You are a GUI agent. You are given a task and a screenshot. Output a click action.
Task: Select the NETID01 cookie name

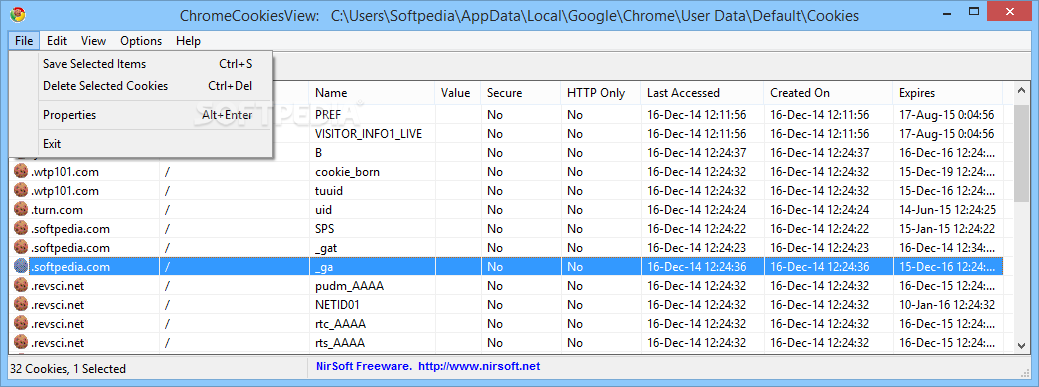(x=338, y=305)
